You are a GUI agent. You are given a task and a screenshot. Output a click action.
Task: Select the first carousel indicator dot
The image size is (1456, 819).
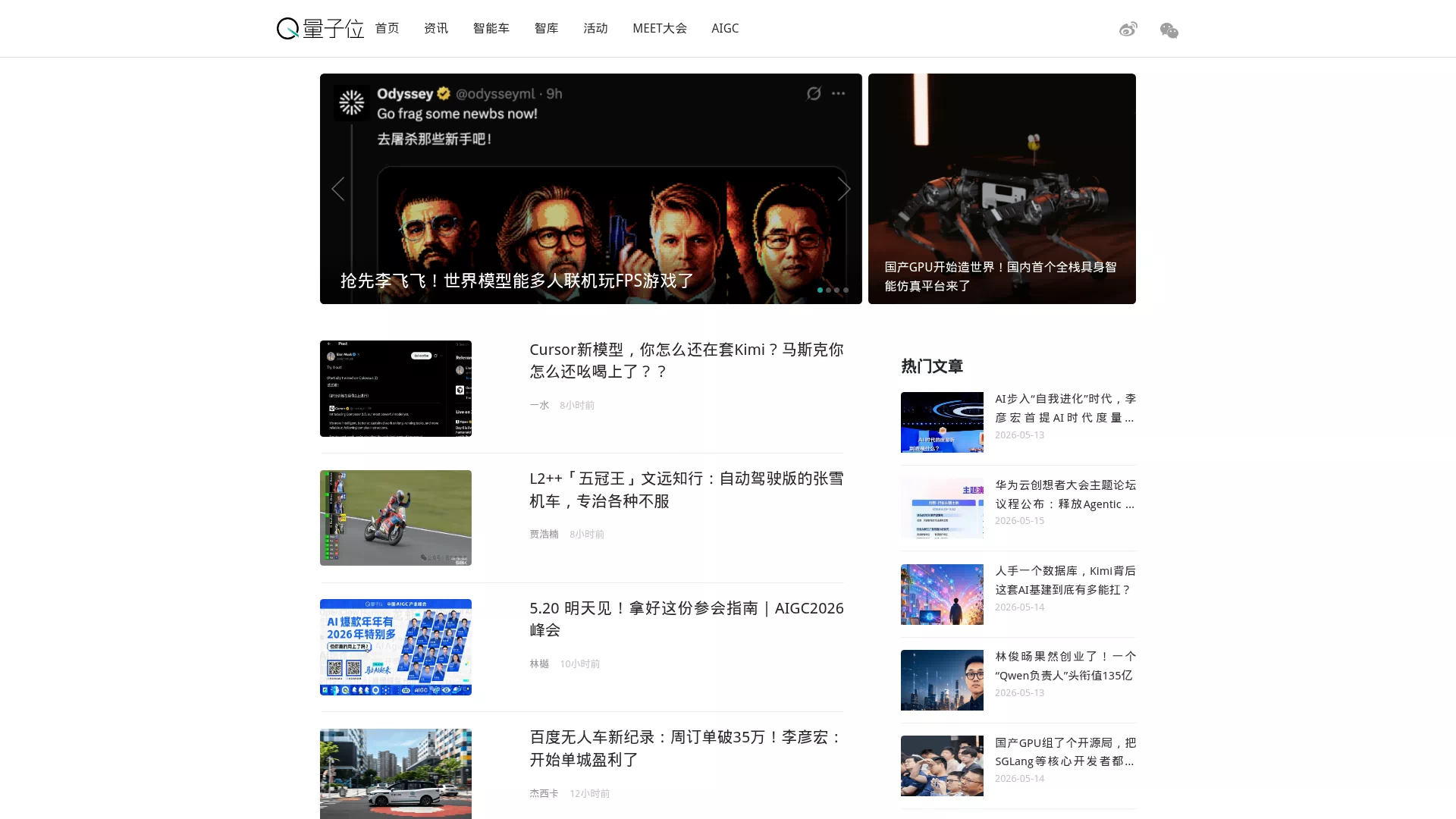point(820,290)
